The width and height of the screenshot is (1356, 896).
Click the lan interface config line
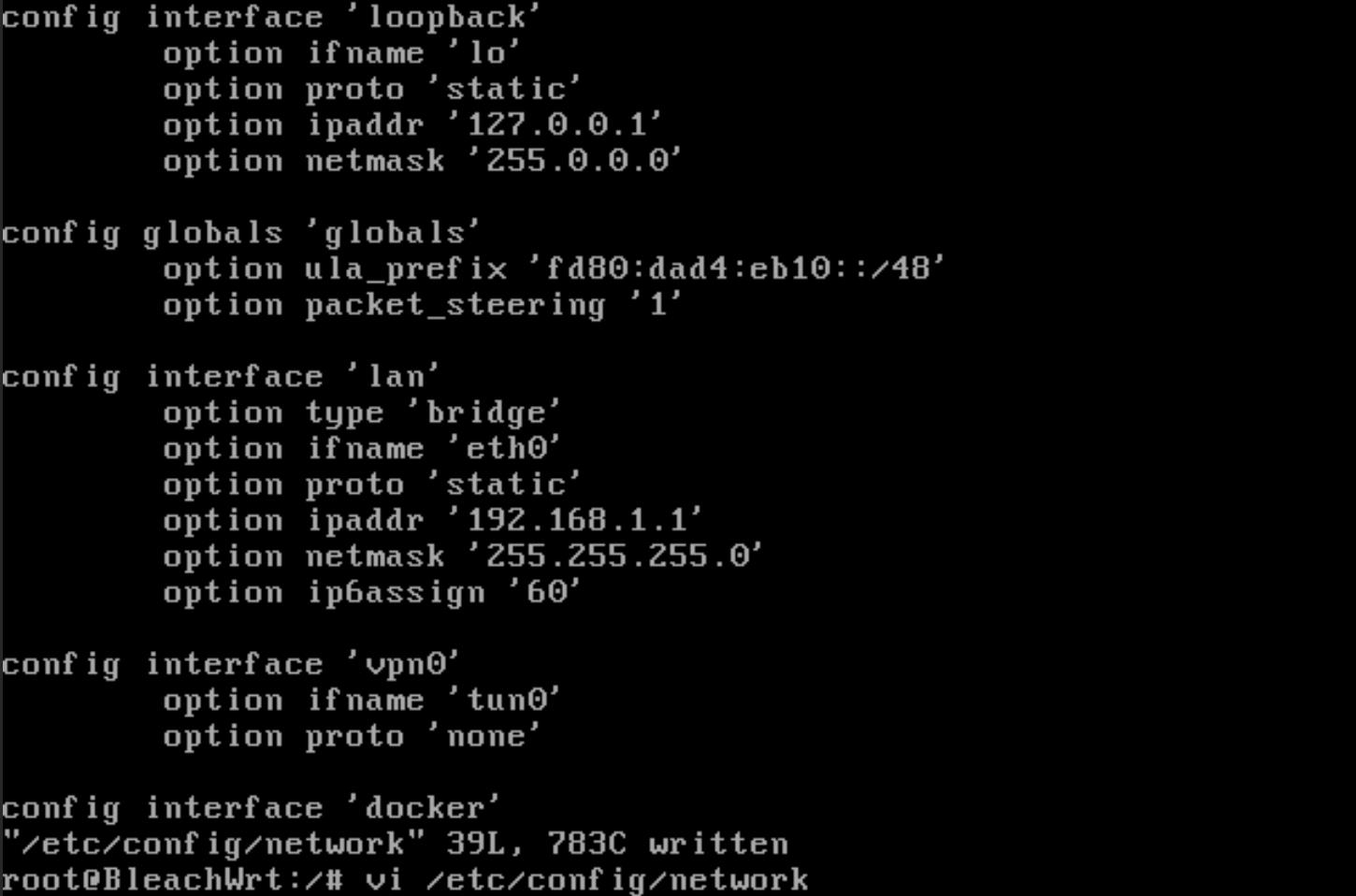coord(221,376)
